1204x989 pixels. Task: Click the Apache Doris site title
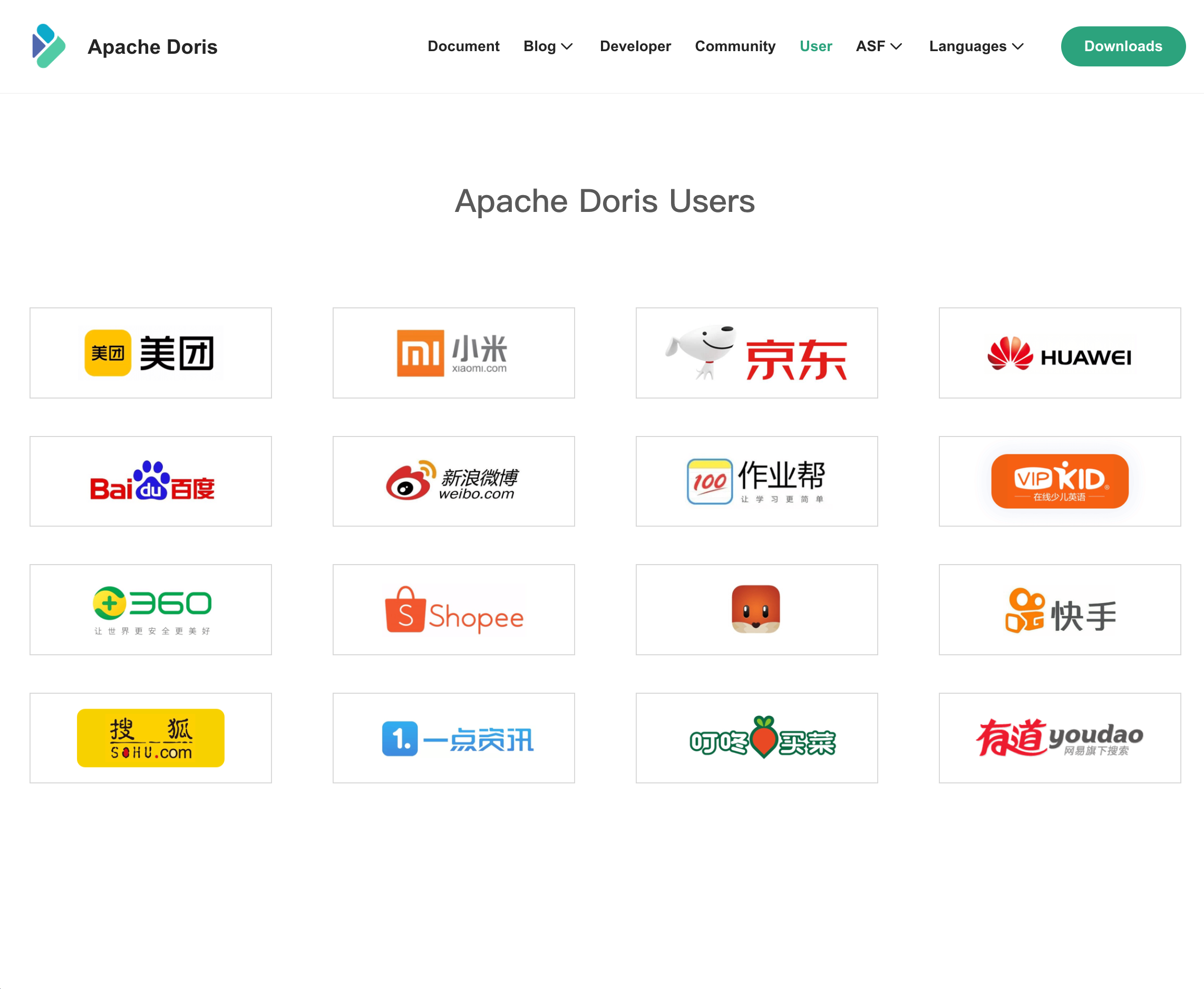pyautogui.click(x=153, y=47)
